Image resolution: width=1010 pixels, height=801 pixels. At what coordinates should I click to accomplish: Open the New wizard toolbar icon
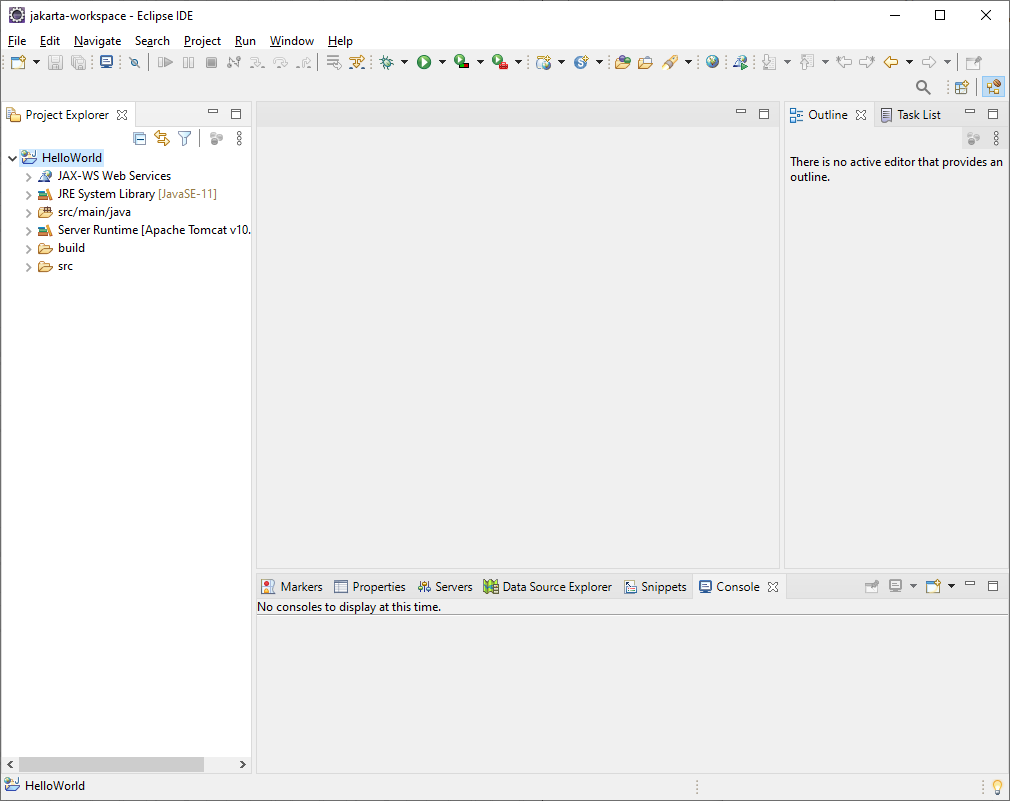tap(17, 62)
